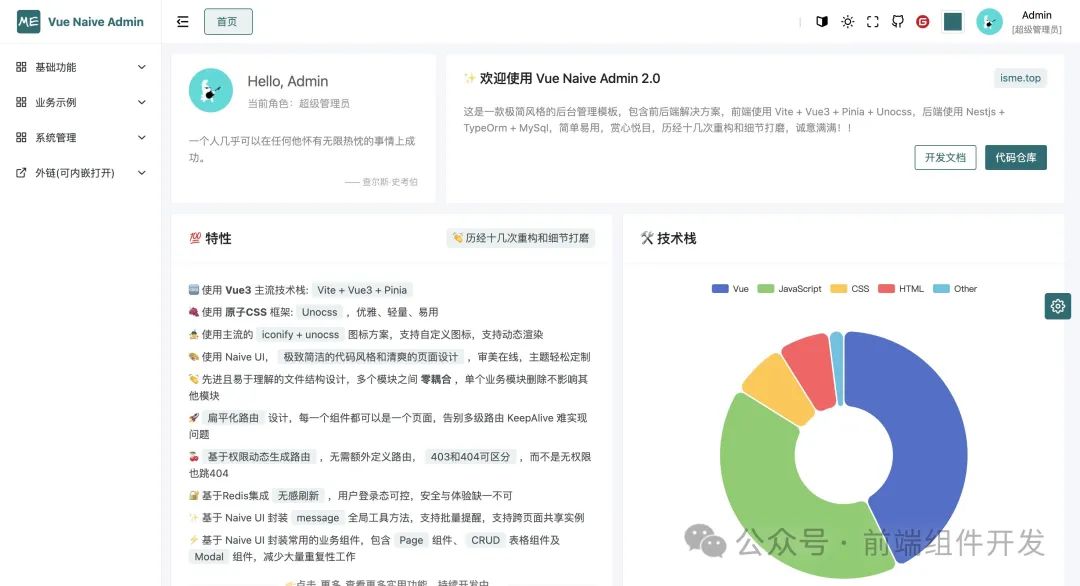Open the 业务示例 menu item
Screen dimensions: 1080x586
[81, 102]
